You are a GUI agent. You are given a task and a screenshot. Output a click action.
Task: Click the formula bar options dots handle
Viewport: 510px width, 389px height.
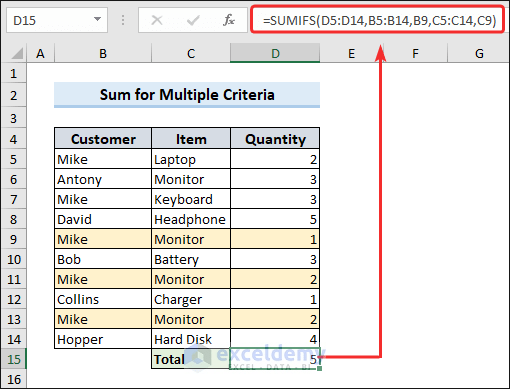123,20
